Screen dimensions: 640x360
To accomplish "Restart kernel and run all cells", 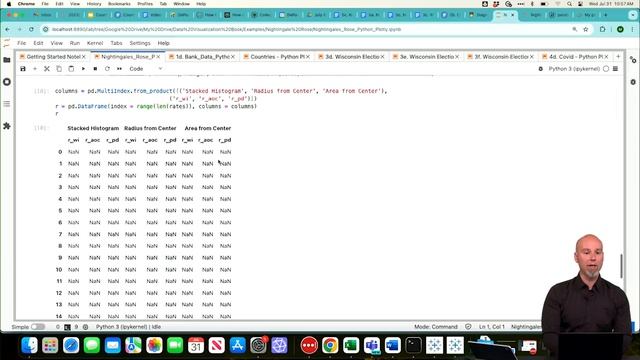I will pos(119,69).
